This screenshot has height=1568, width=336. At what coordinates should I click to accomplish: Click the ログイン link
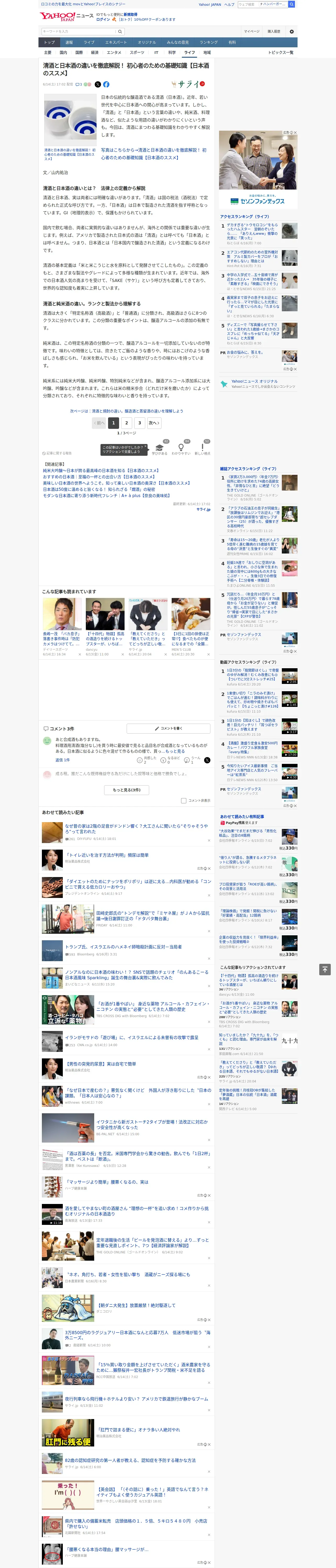click(103, 20)
